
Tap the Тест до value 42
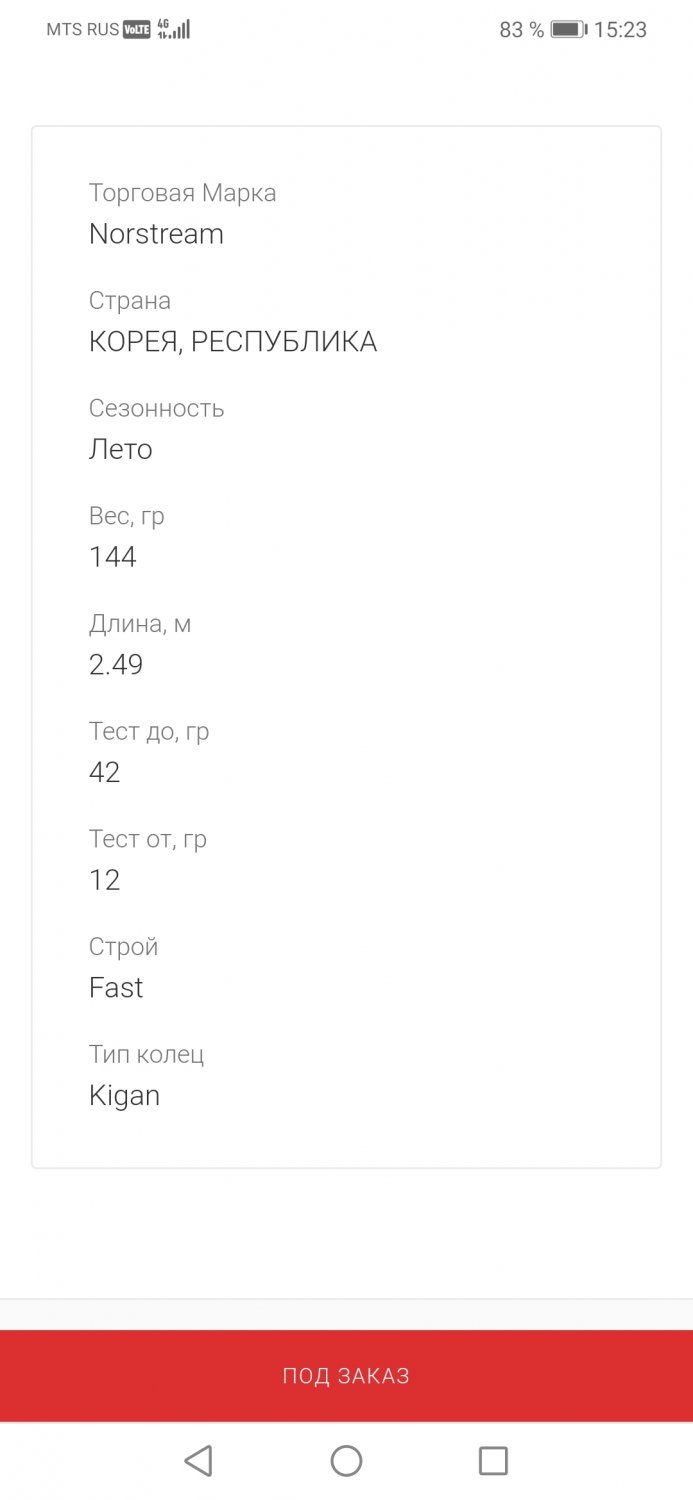[105, 772]
